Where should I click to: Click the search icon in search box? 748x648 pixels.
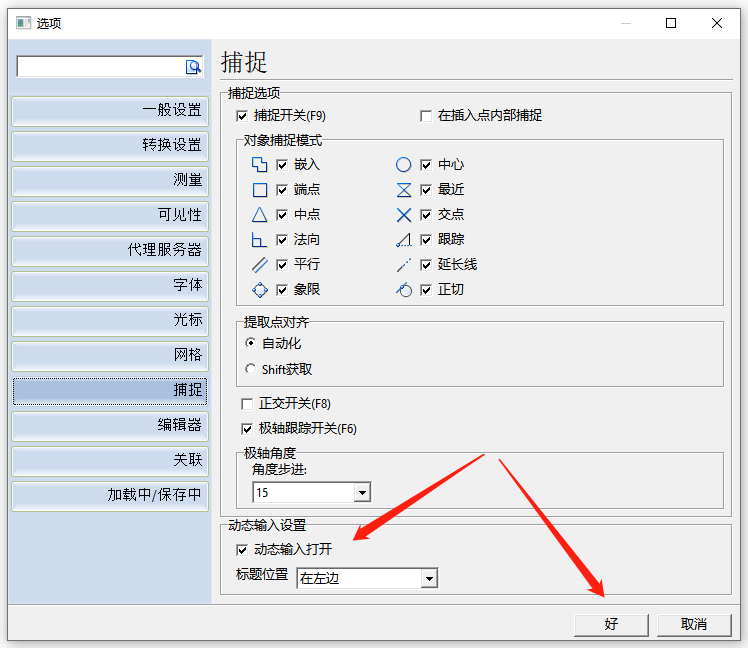tap(193, 67)
